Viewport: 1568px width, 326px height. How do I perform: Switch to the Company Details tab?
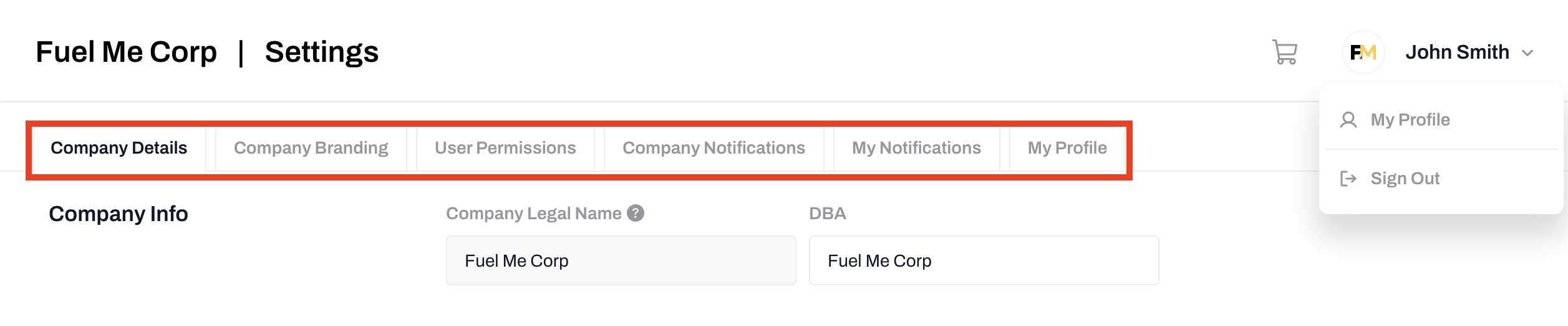119,149
